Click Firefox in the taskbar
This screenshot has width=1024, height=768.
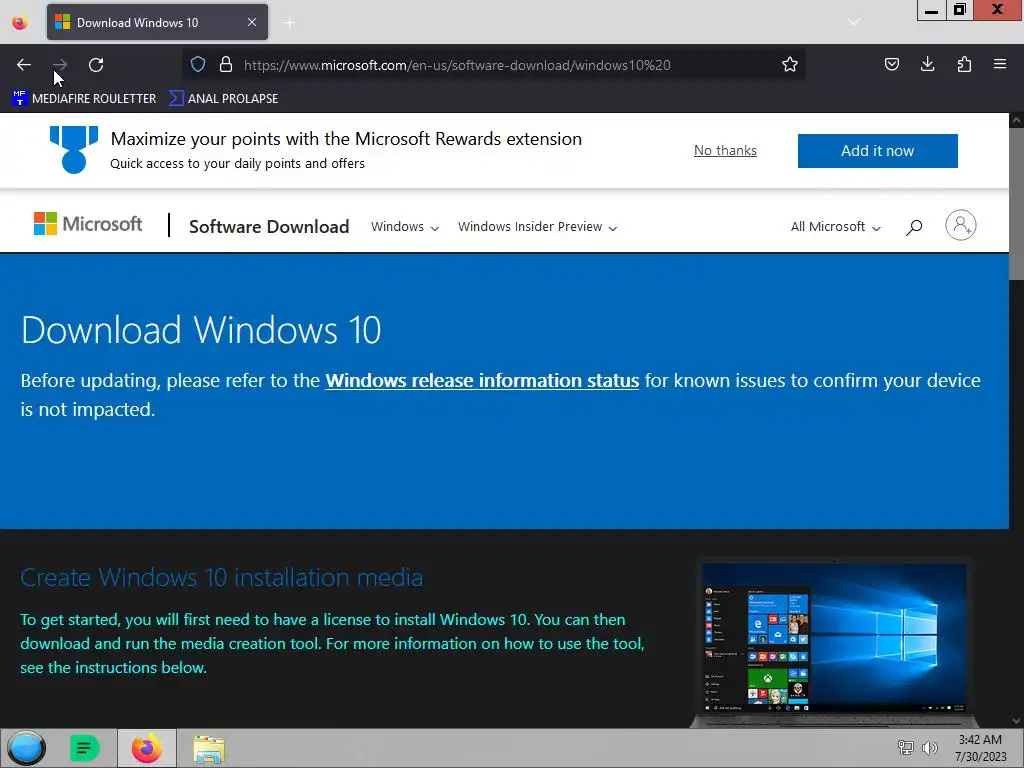click(x=147, y=748)
